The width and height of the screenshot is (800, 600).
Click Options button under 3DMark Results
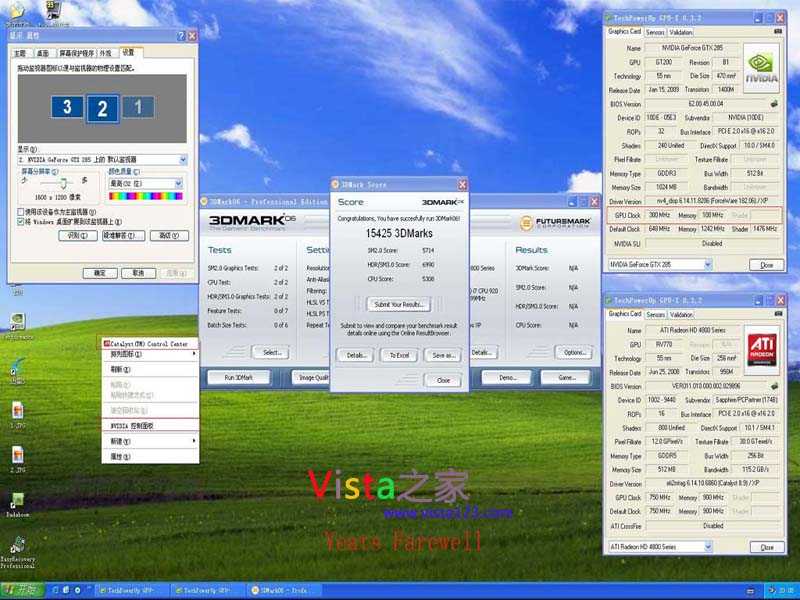[573, 353]
